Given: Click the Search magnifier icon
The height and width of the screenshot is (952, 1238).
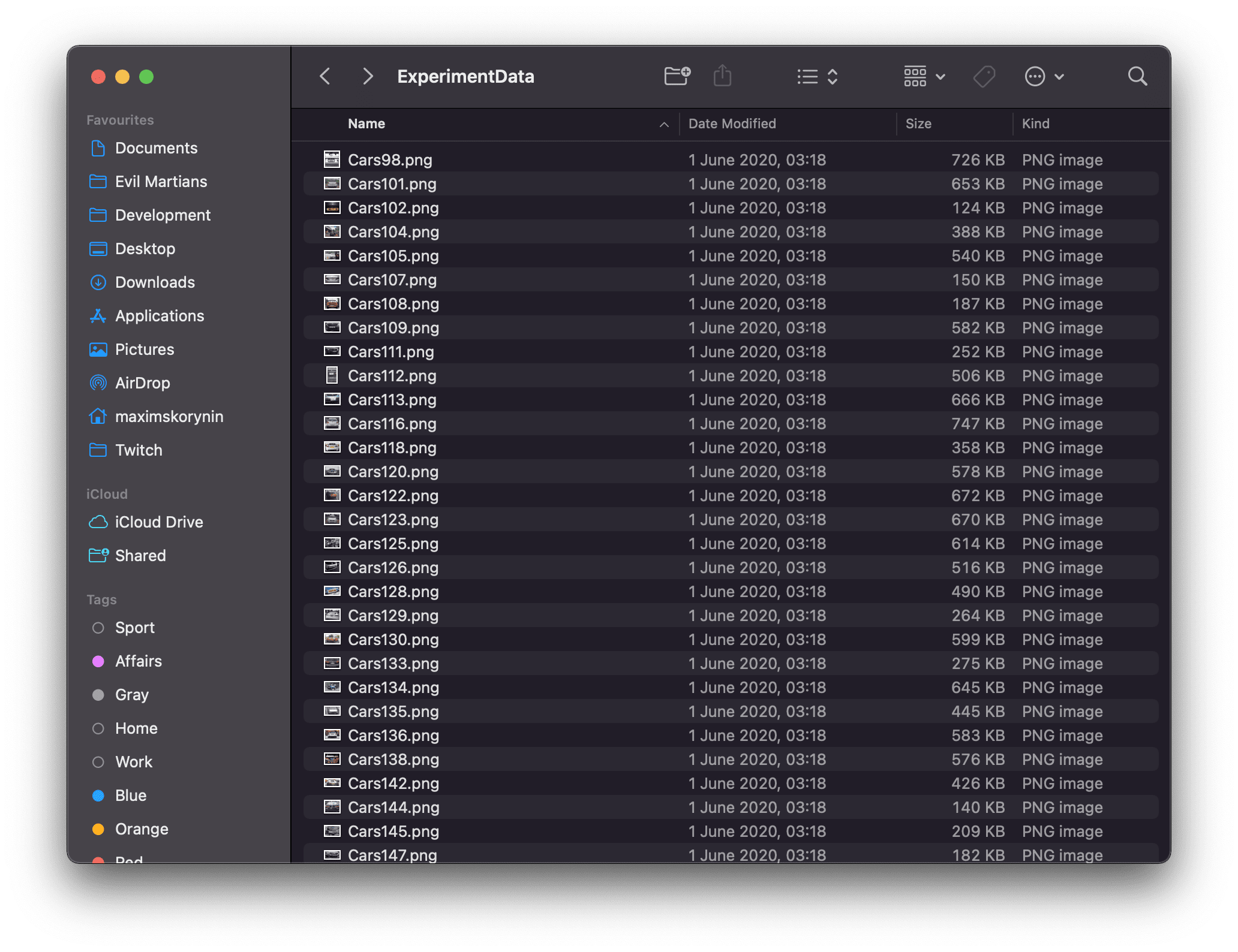Looking at the screenshot, I should pos(1137,76).
